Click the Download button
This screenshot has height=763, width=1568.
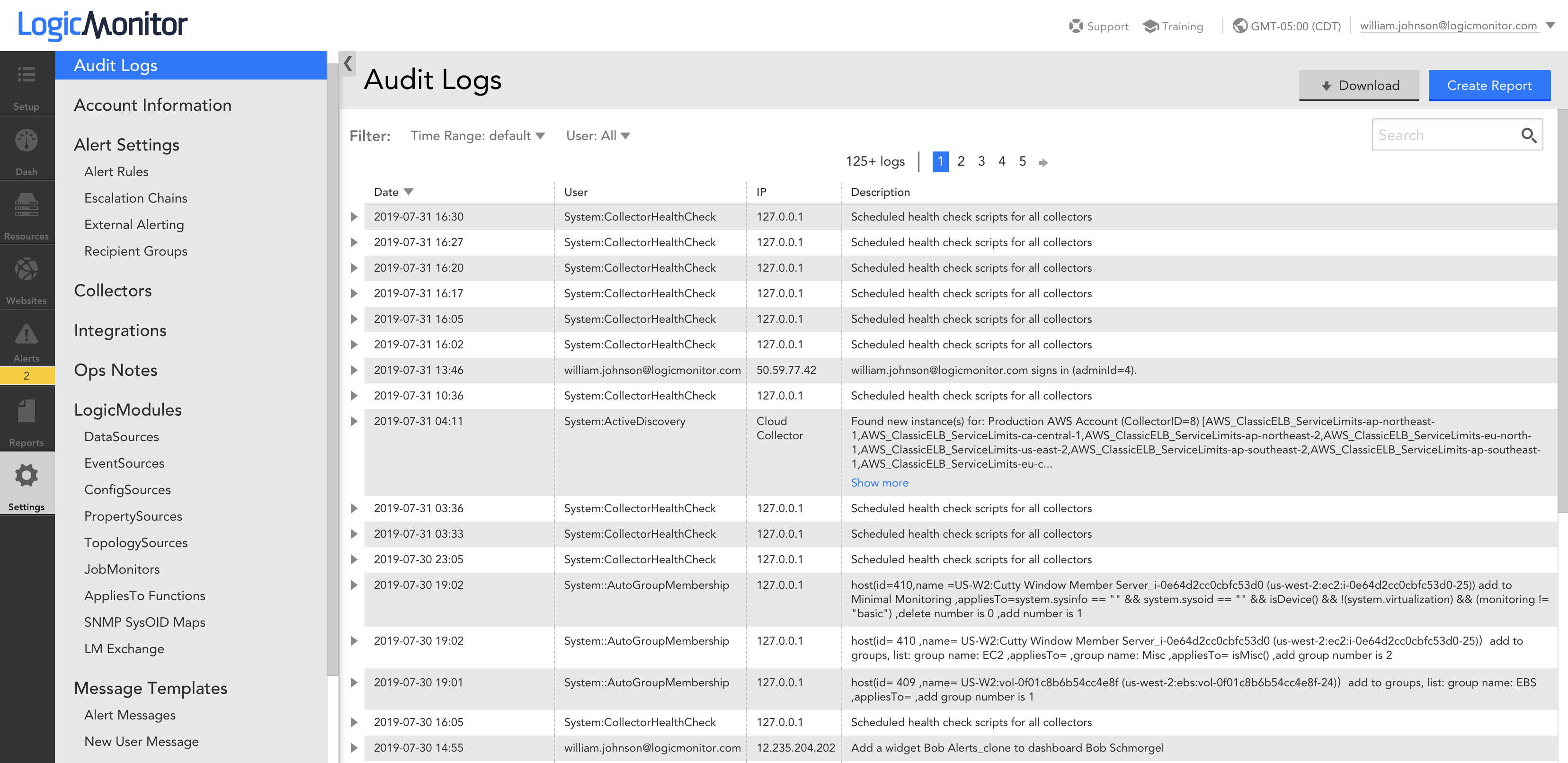click(x=1359, y=85)
